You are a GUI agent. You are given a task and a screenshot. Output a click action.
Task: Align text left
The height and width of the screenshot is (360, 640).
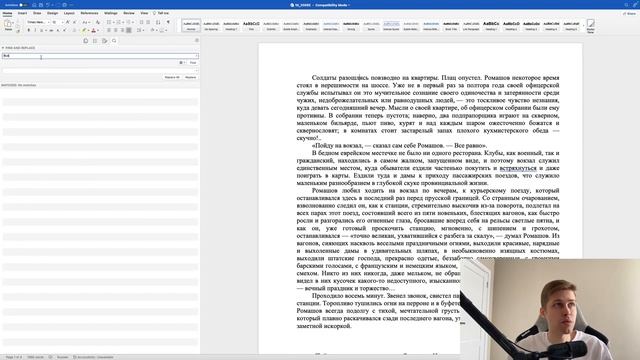(109, 30)
